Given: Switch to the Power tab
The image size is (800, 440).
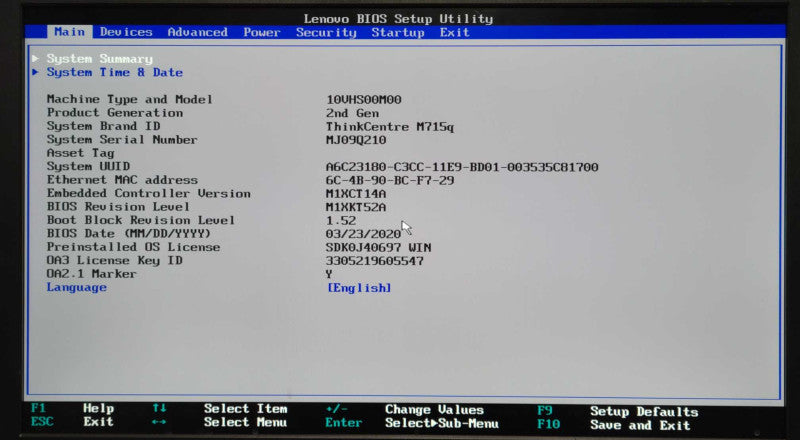Looking at the screenshot, I should pos(262,32).
